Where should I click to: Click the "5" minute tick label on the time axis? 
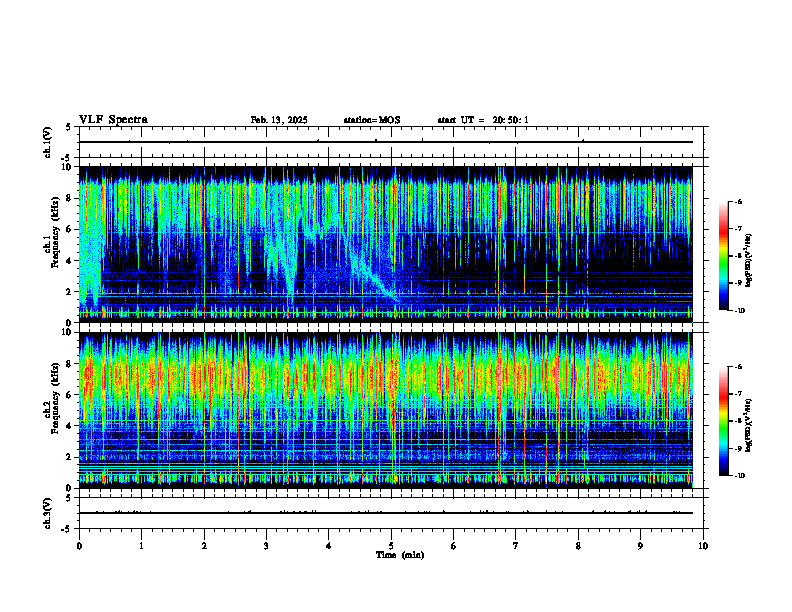[391, 546]
